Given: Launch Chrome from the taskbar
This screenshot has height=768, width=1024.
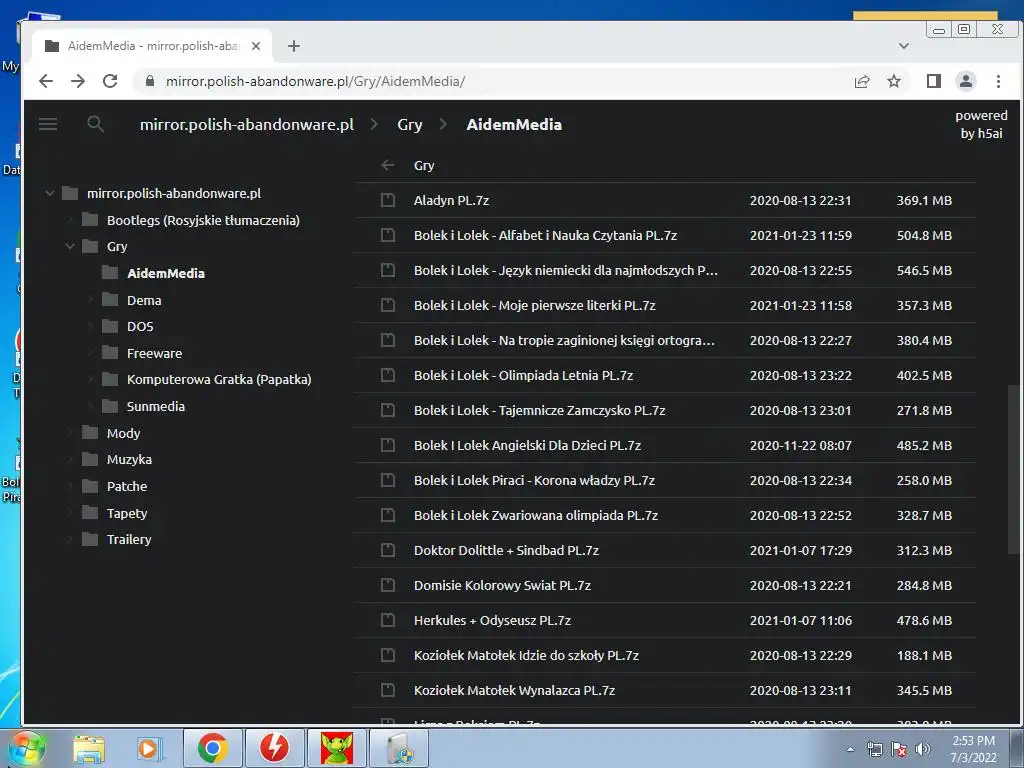Looking at the screenshot, I should click(x=212, y=748).
